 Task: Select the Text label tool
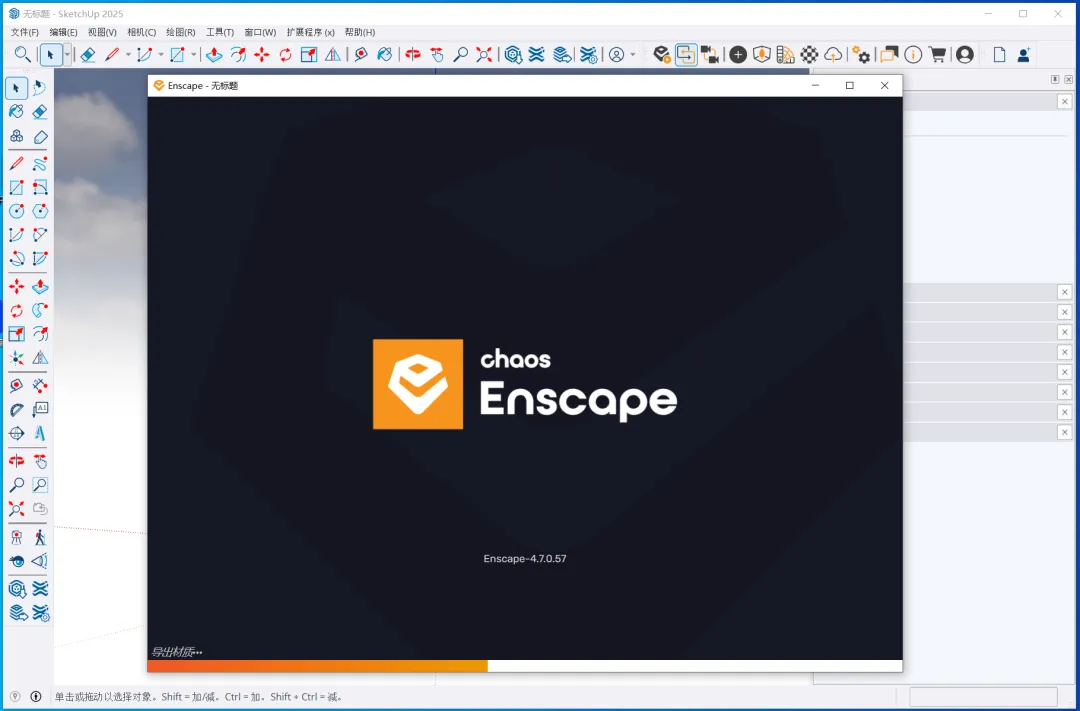(x=40, y=409)
